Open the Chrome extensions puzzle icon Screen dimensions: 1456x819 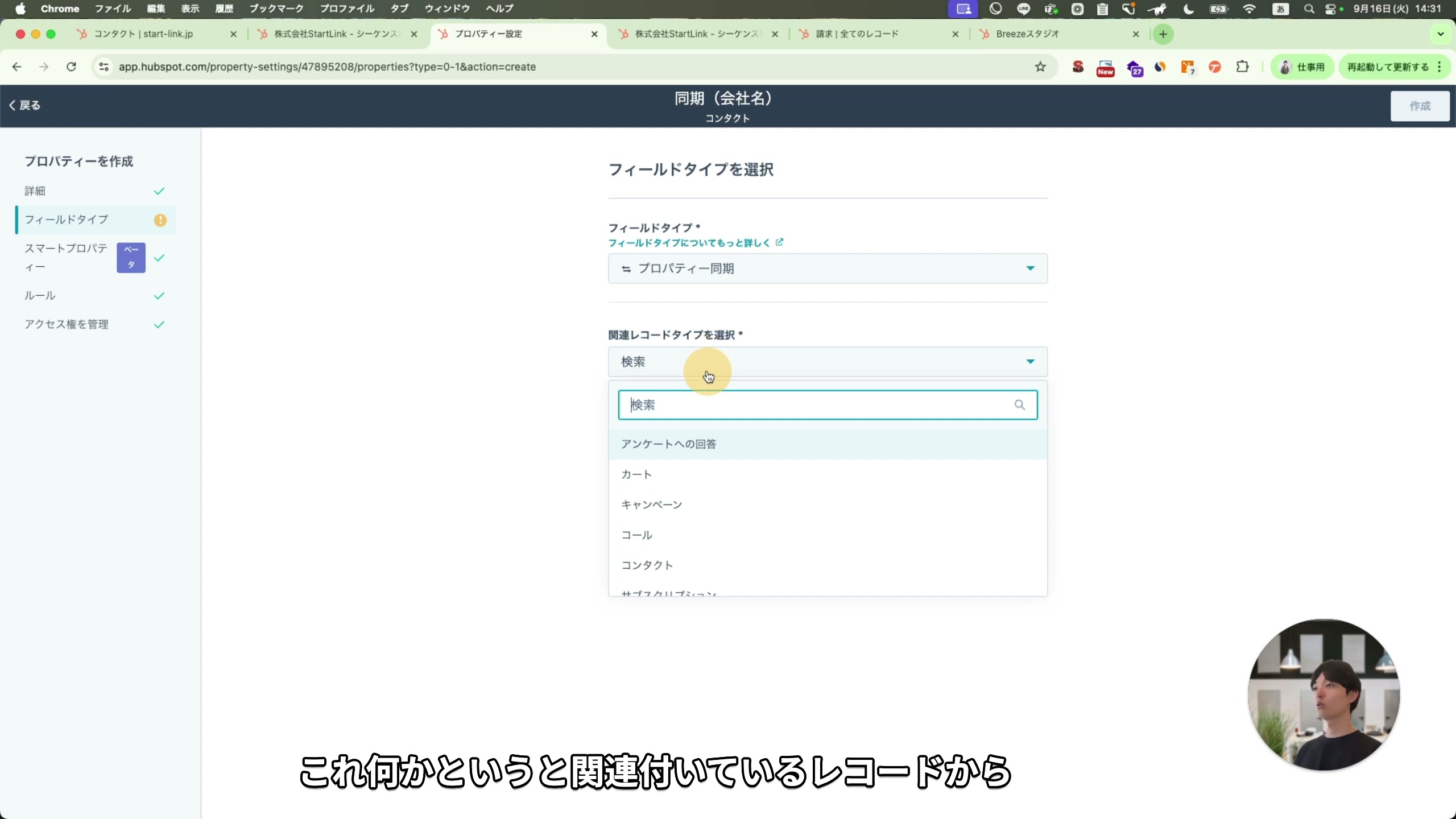[1242, 67]
